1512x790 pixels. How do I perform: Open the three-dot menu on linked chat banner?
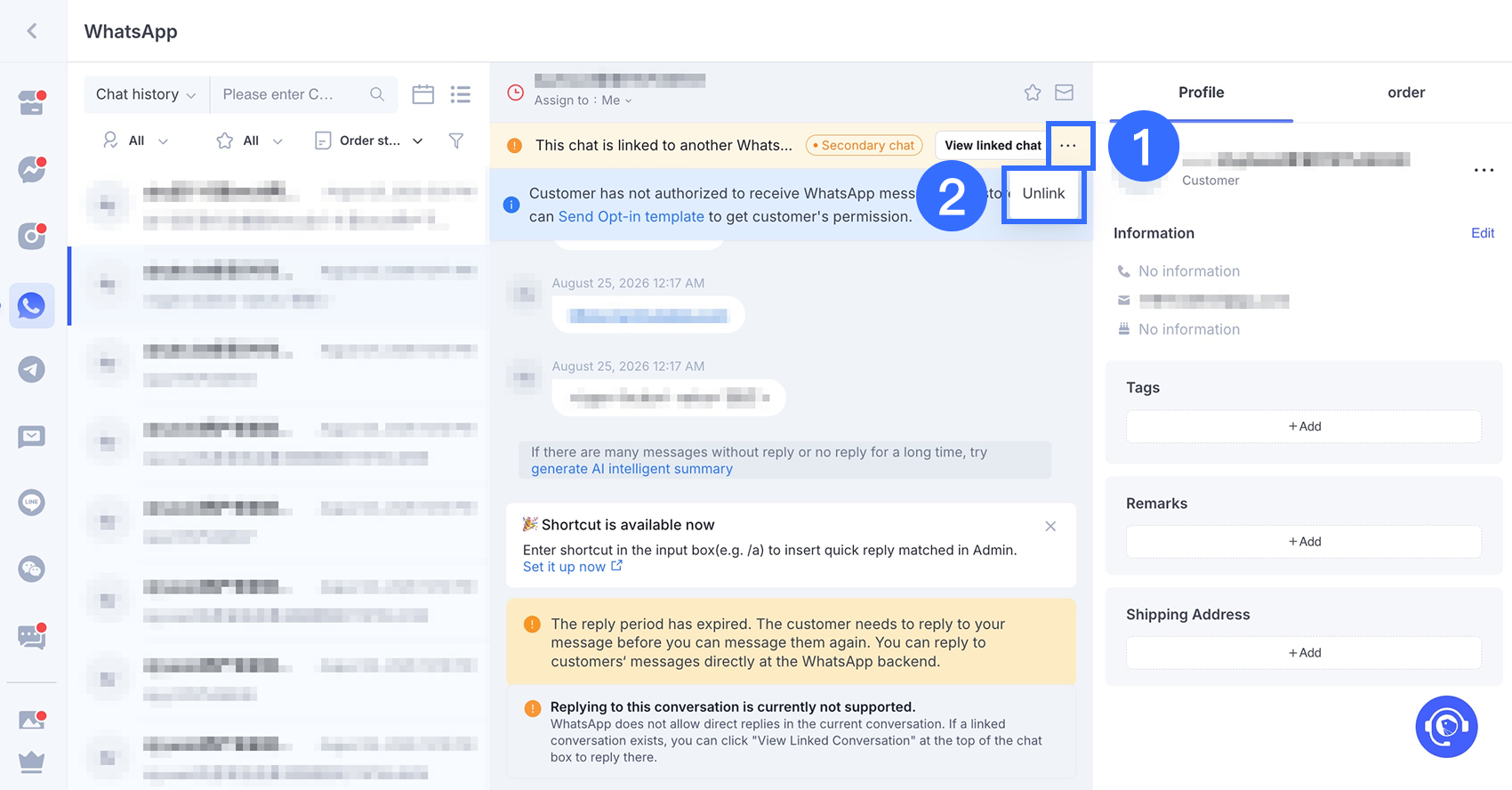[1068, 145]
